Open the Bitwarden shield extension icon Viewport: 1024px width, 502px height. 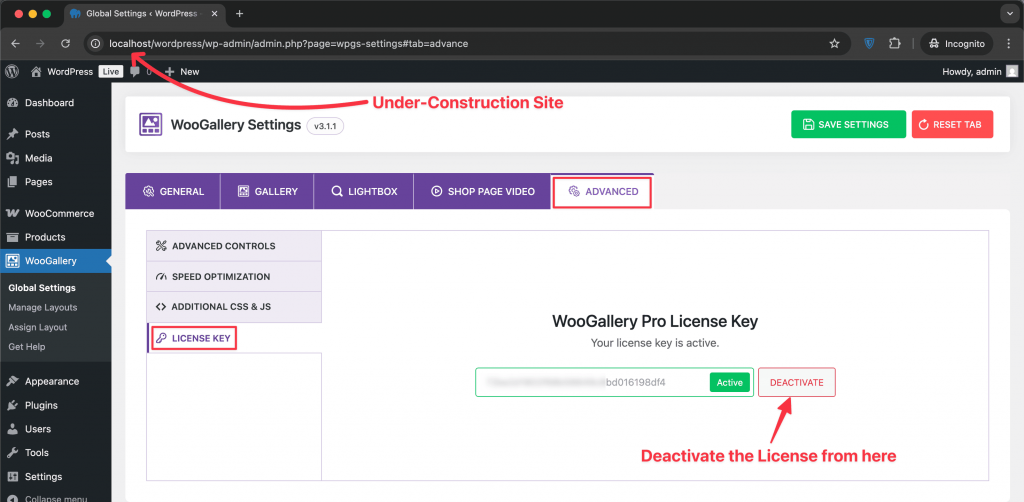[869, 44]
